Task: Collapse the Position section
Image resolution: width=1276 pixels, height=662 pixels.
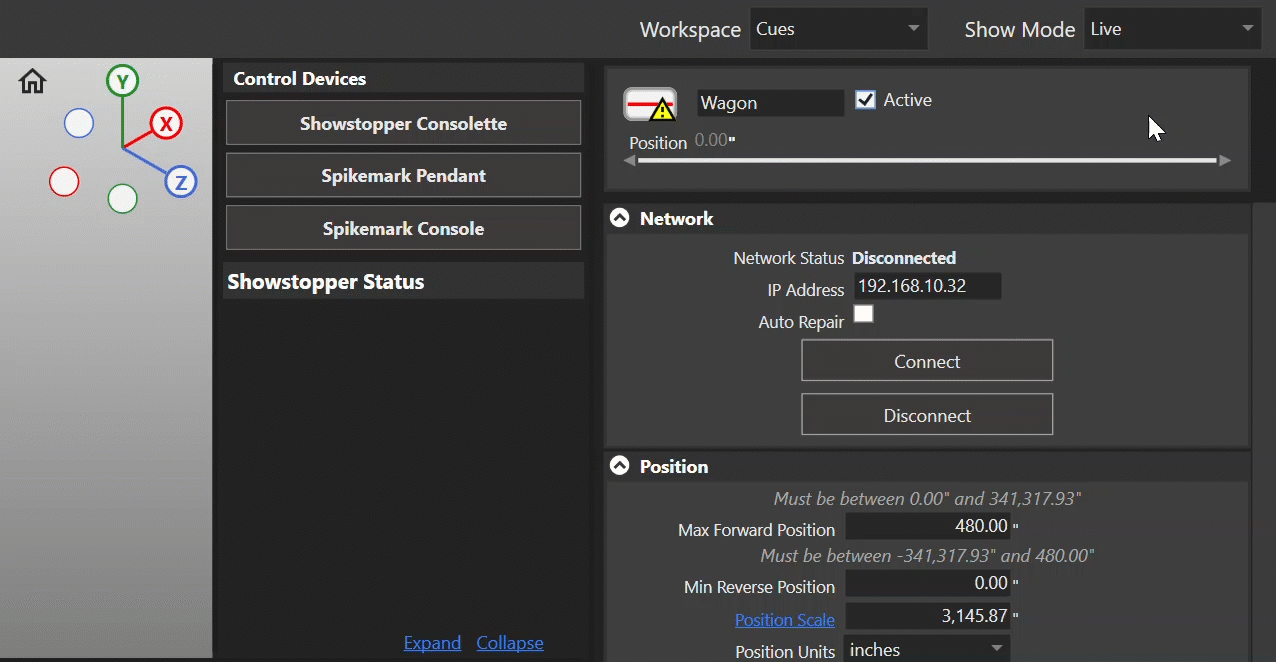Action: point(620,467)
